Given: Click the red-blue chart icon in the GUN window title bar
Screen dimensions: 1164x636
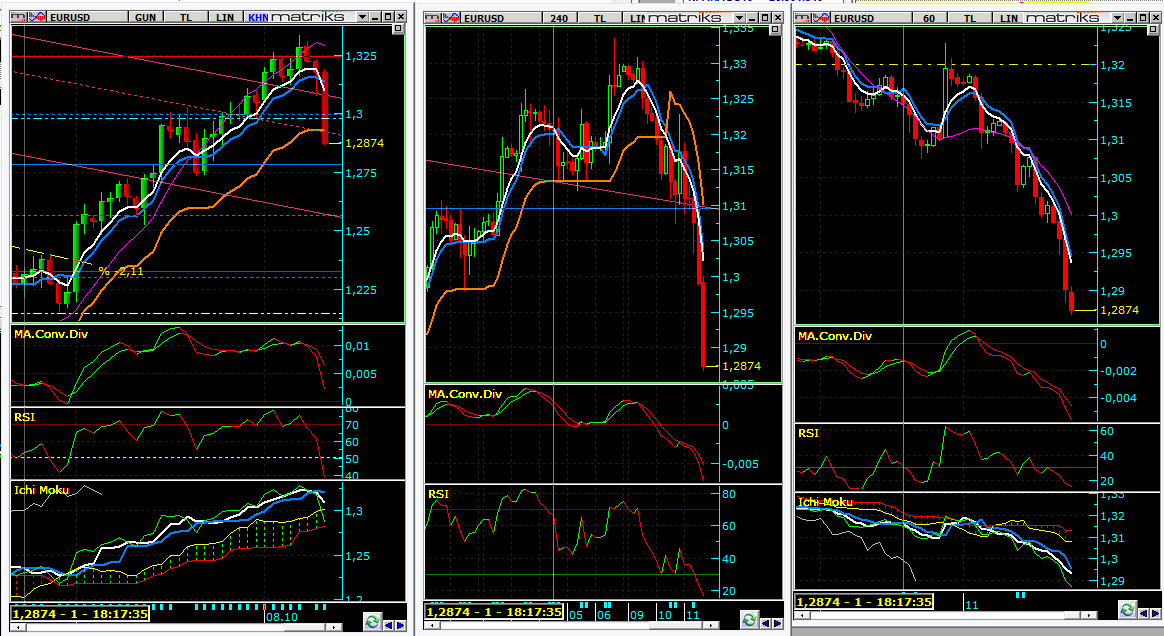Looking at the screenshot, I should click(x=37, y=17).
